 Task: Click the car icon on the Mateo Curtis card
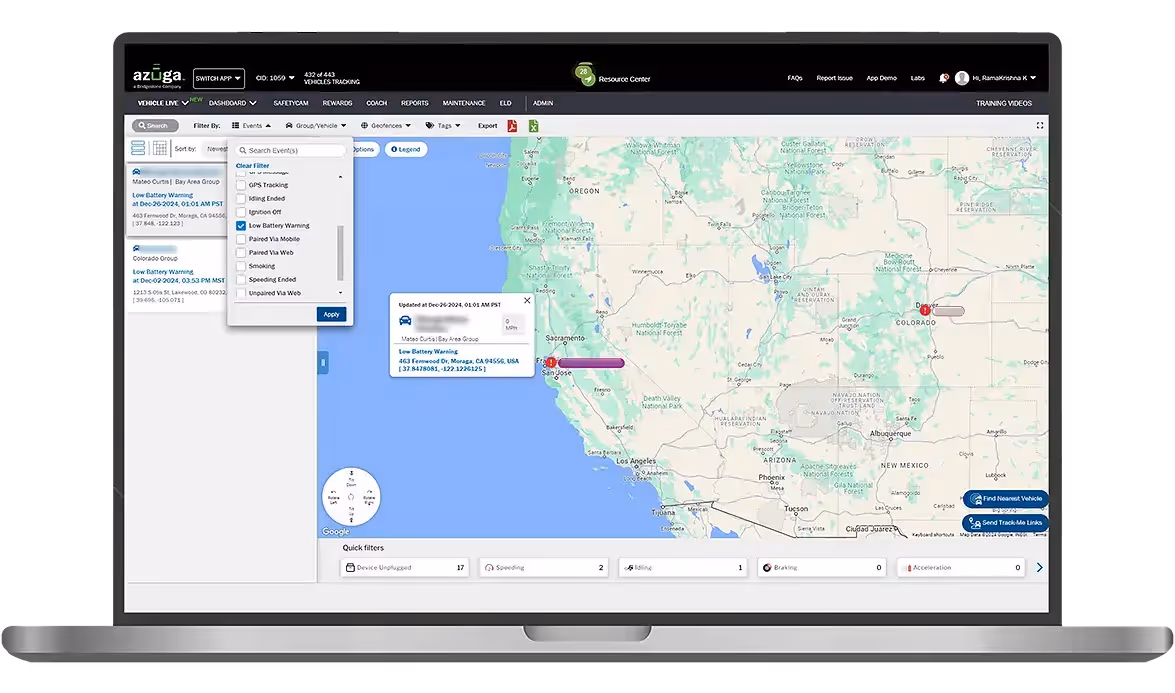coord(136,172)
